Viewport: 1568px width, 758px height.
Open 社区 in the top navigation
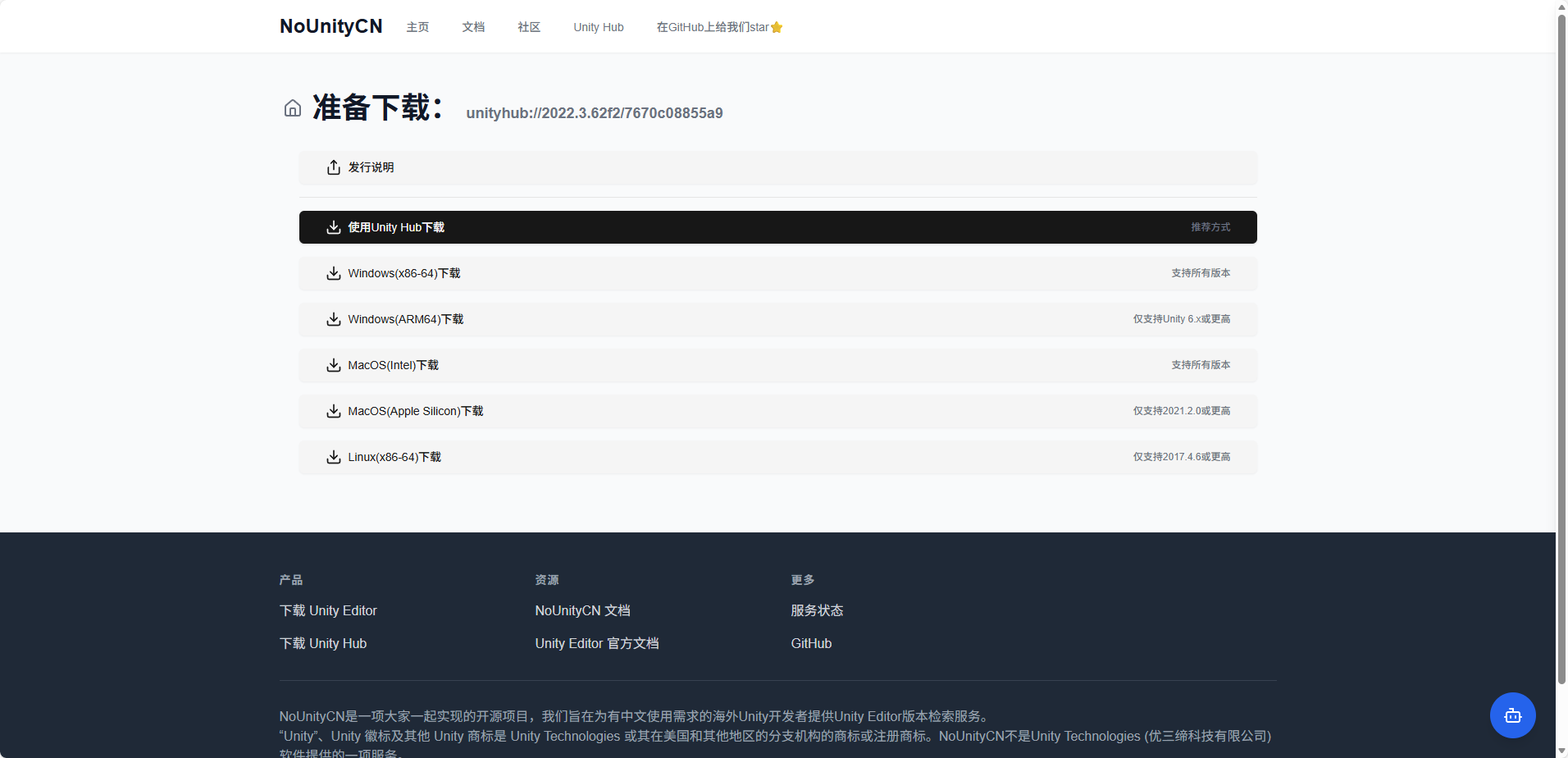click(x=529, y=27)
